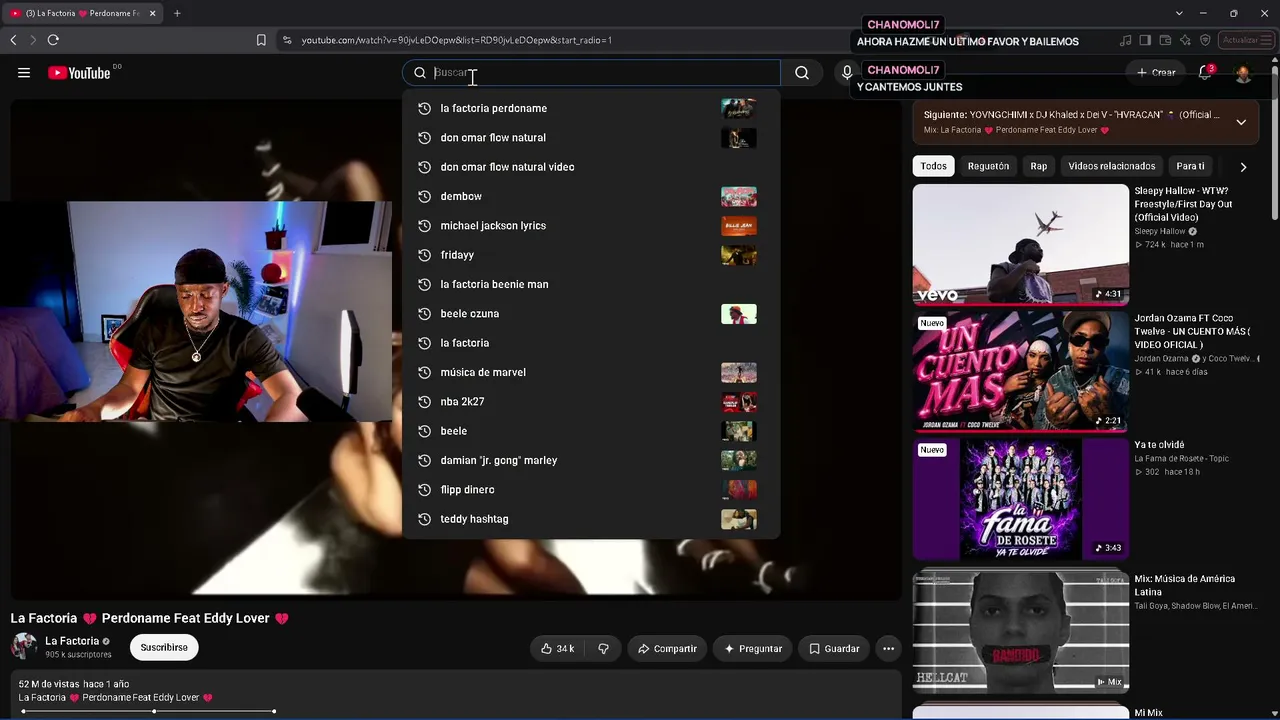
Task: Select the 'Rap' filter chip
Action: pyautogui.click(x=1039, y=166)
